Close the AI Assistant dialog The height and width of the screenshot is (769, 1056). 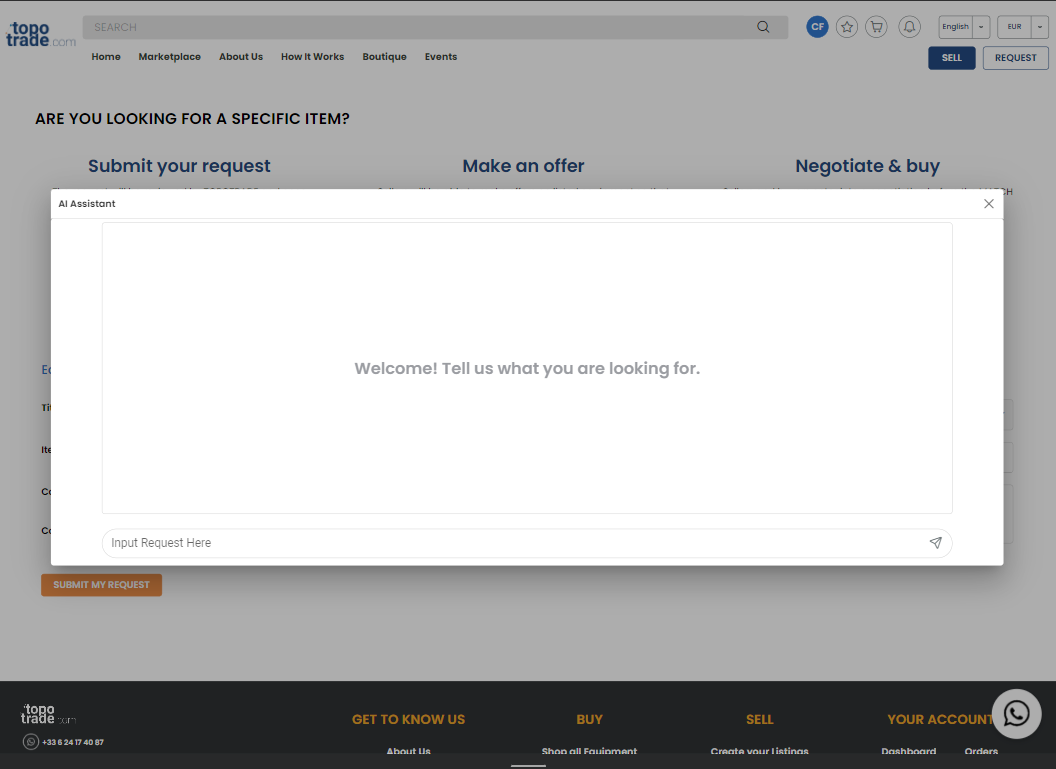988,203
